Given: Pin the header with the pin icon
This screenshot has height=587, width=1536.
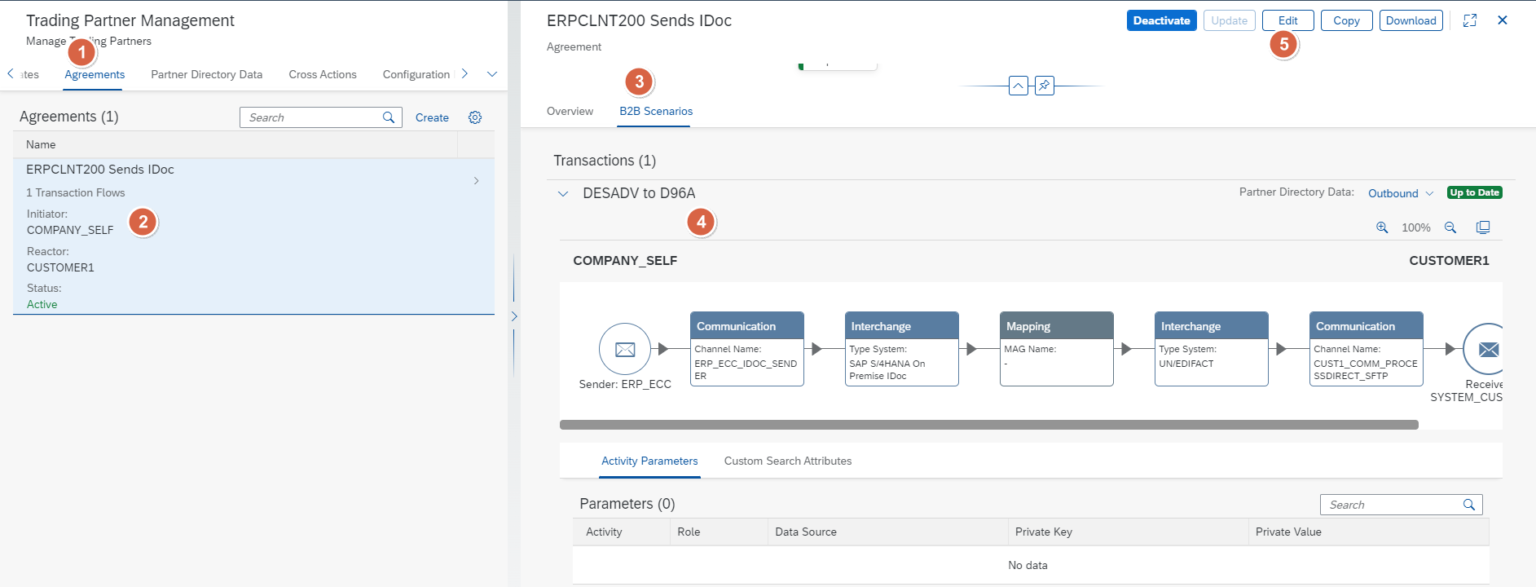Looking at the screenshot, I should tap(1043, 86).
